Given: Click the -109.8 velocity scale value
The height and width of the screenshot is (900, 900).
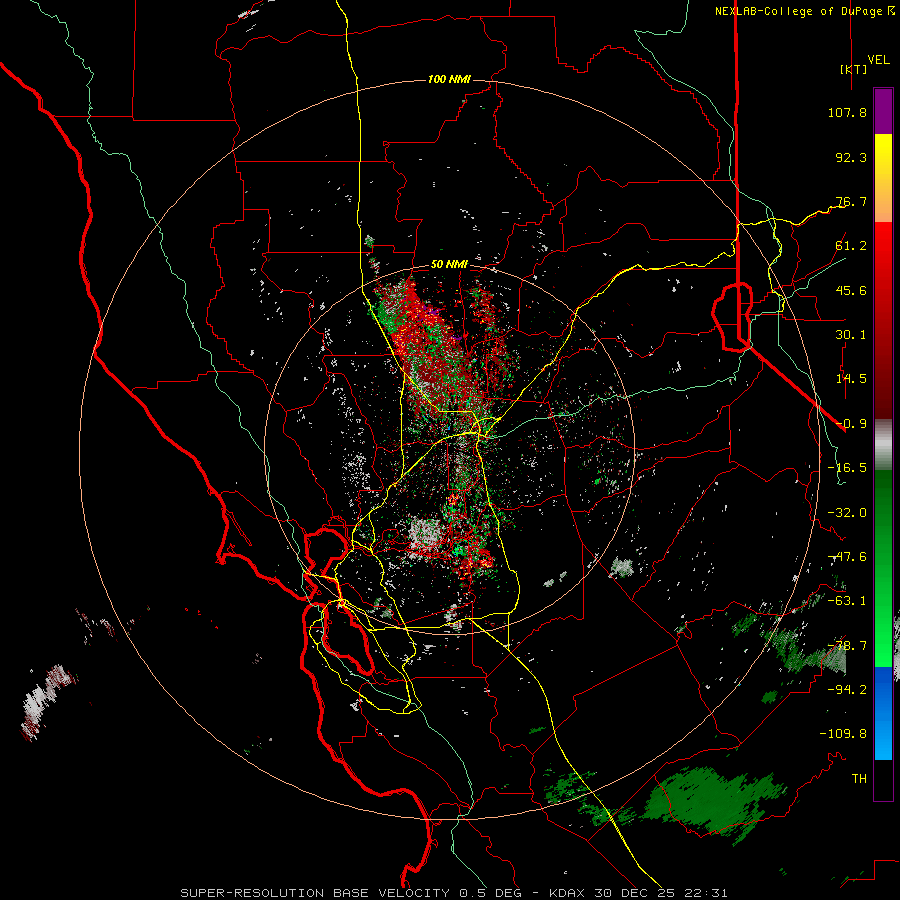Looking at the screenshot, I should 843,734.
